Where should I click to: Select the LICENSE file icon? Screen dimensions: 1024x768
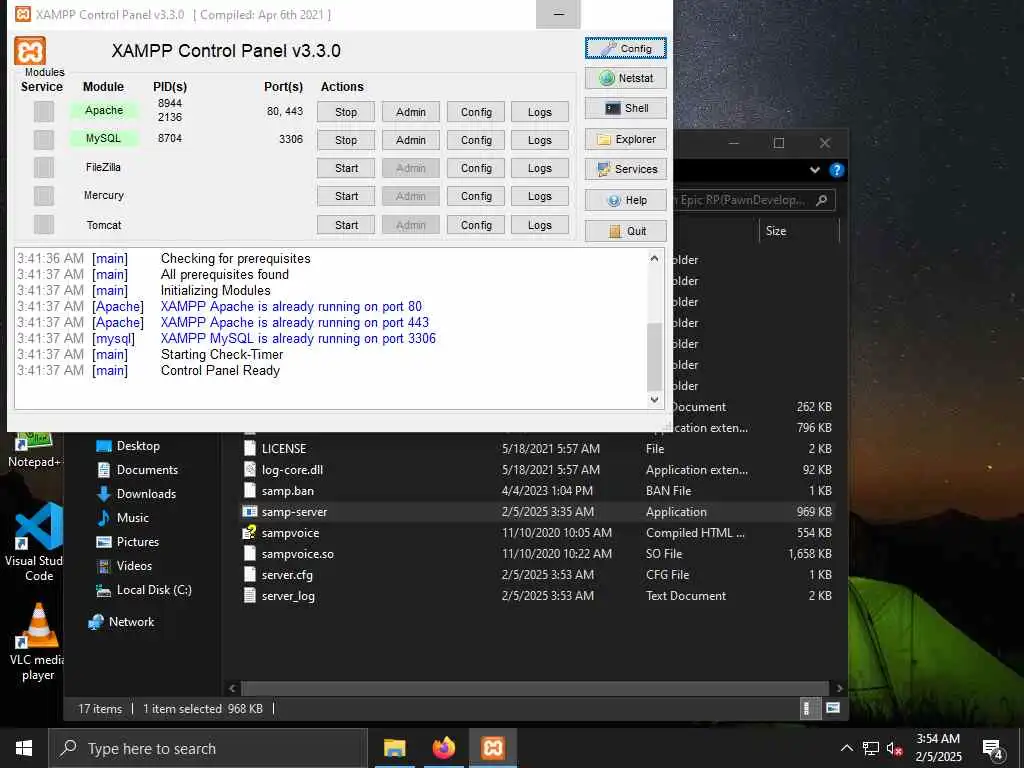pyautogui.click(x=249, y=449)
